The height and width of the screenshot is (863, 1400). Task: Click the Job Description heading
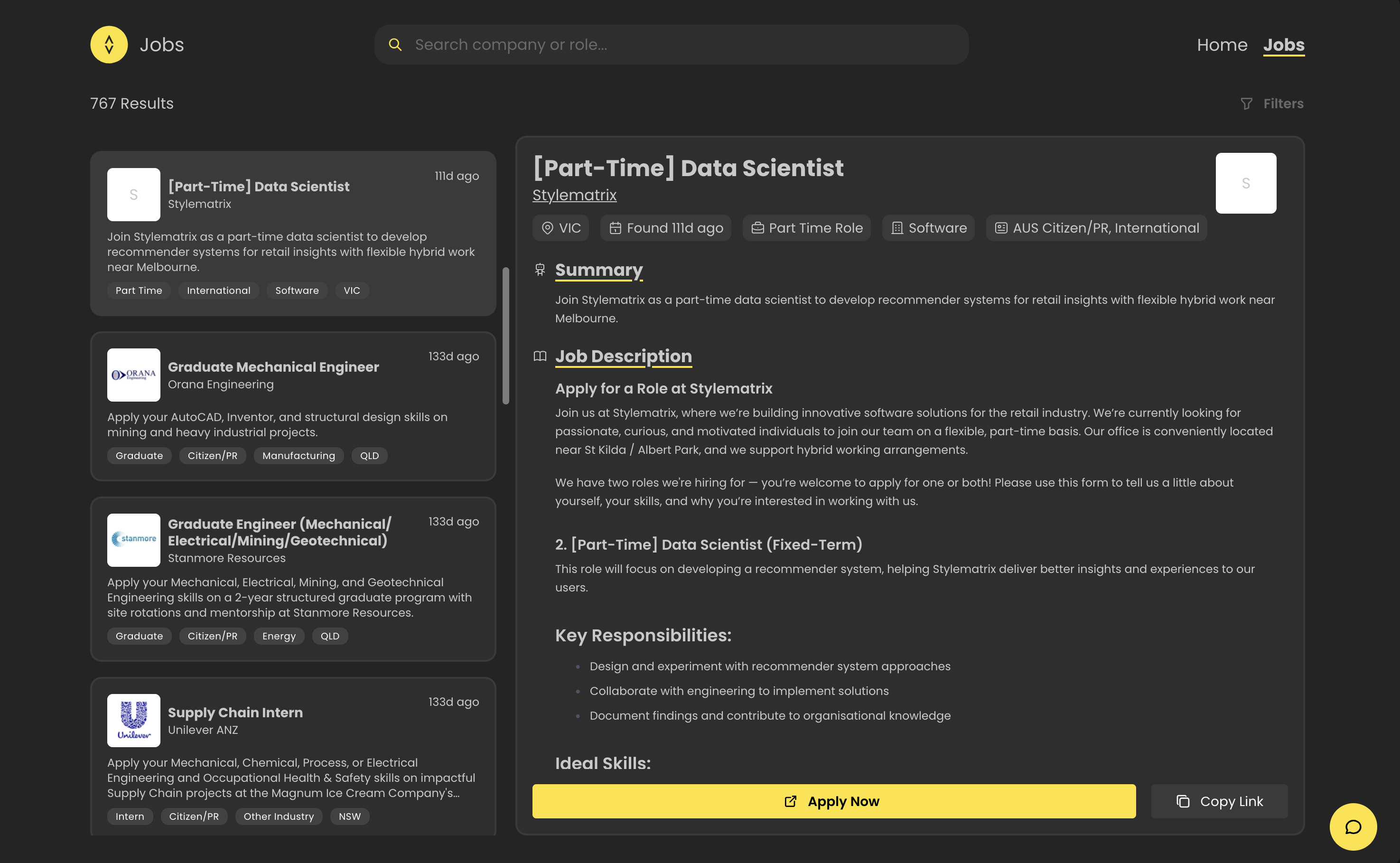623,356
